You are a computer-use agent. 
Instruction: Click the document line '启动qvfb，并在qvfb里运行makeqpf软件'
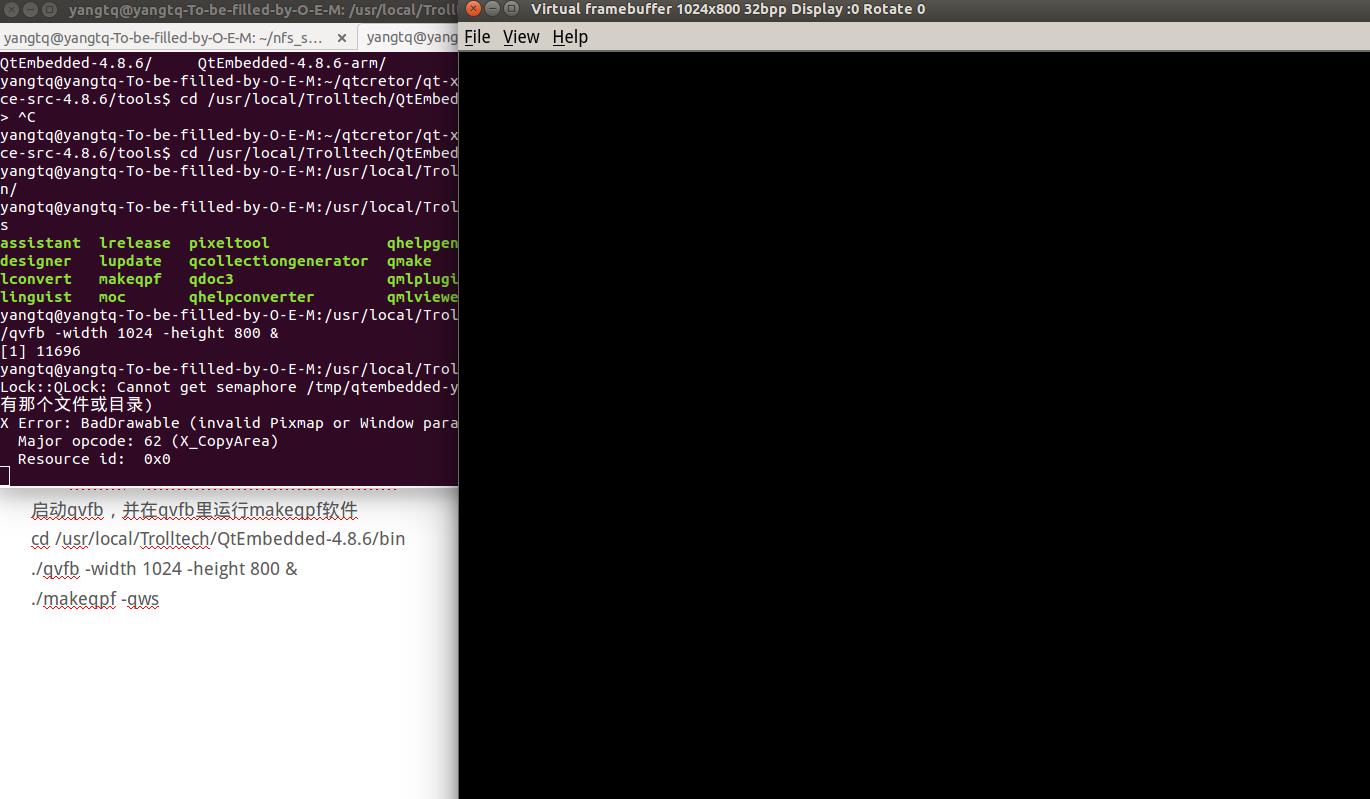click(x=194, y=510)
